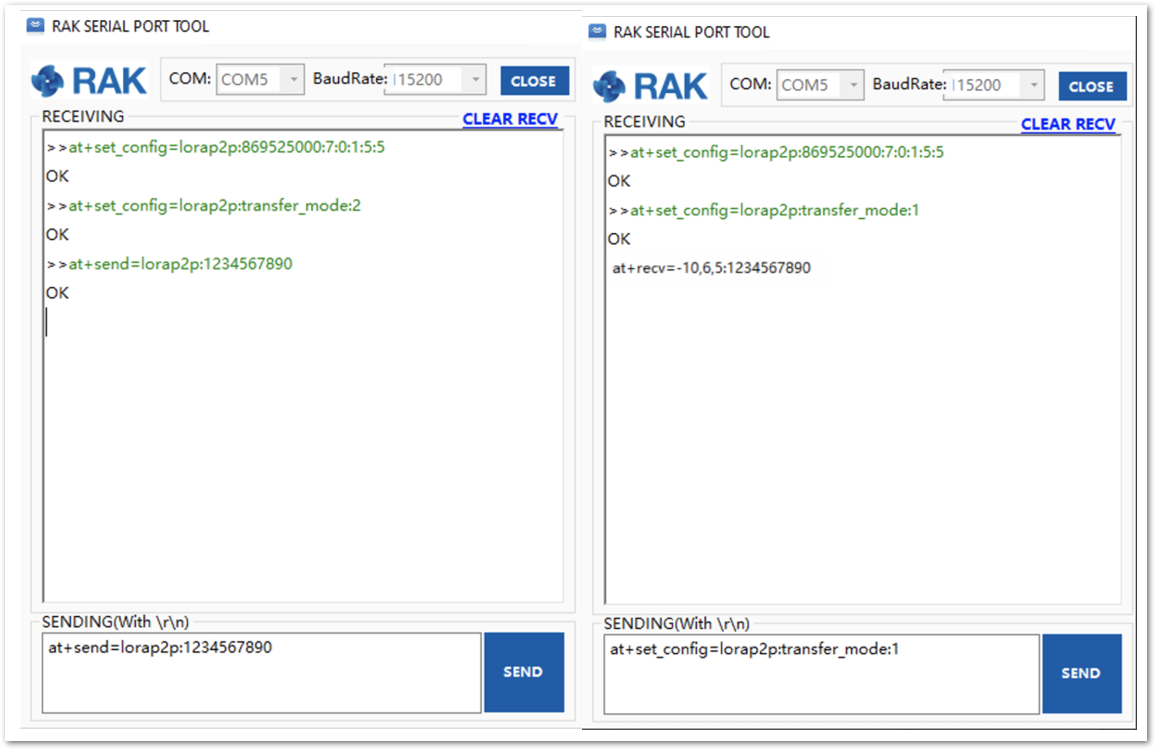Image resolution: width=1156 pixels, height=750 pixels.
Task: Click the transfer_mode:2 log line in left window
Action: click(x=204, y=206)
